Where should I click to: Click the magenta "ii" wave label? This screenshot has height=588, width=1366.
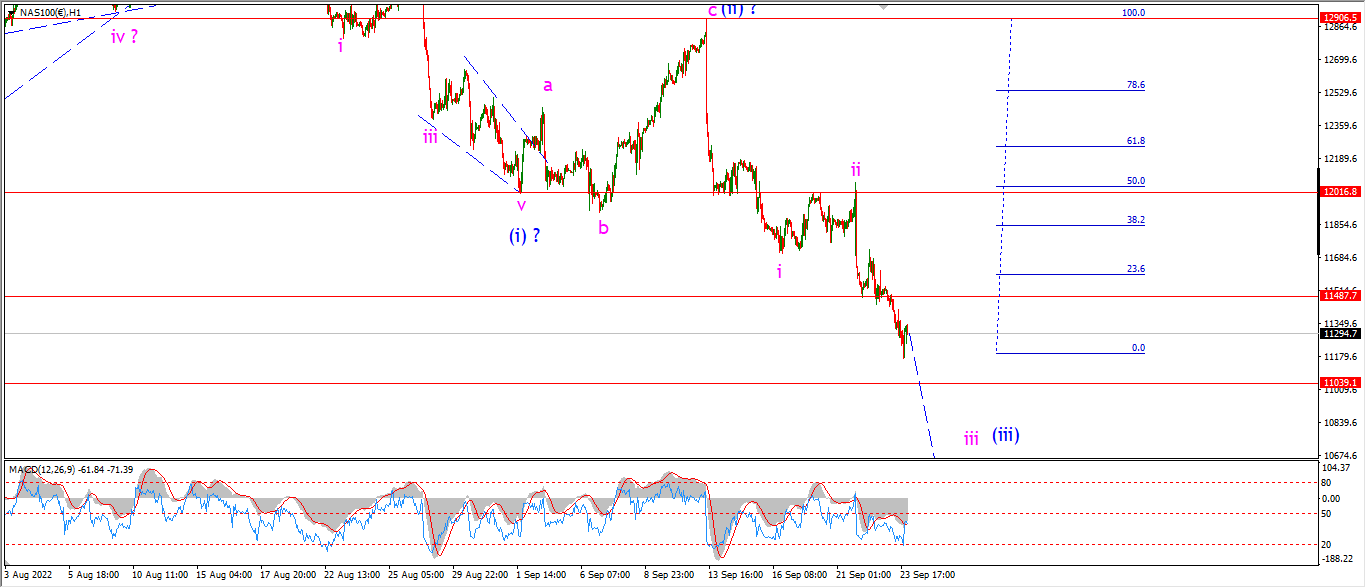857,168
